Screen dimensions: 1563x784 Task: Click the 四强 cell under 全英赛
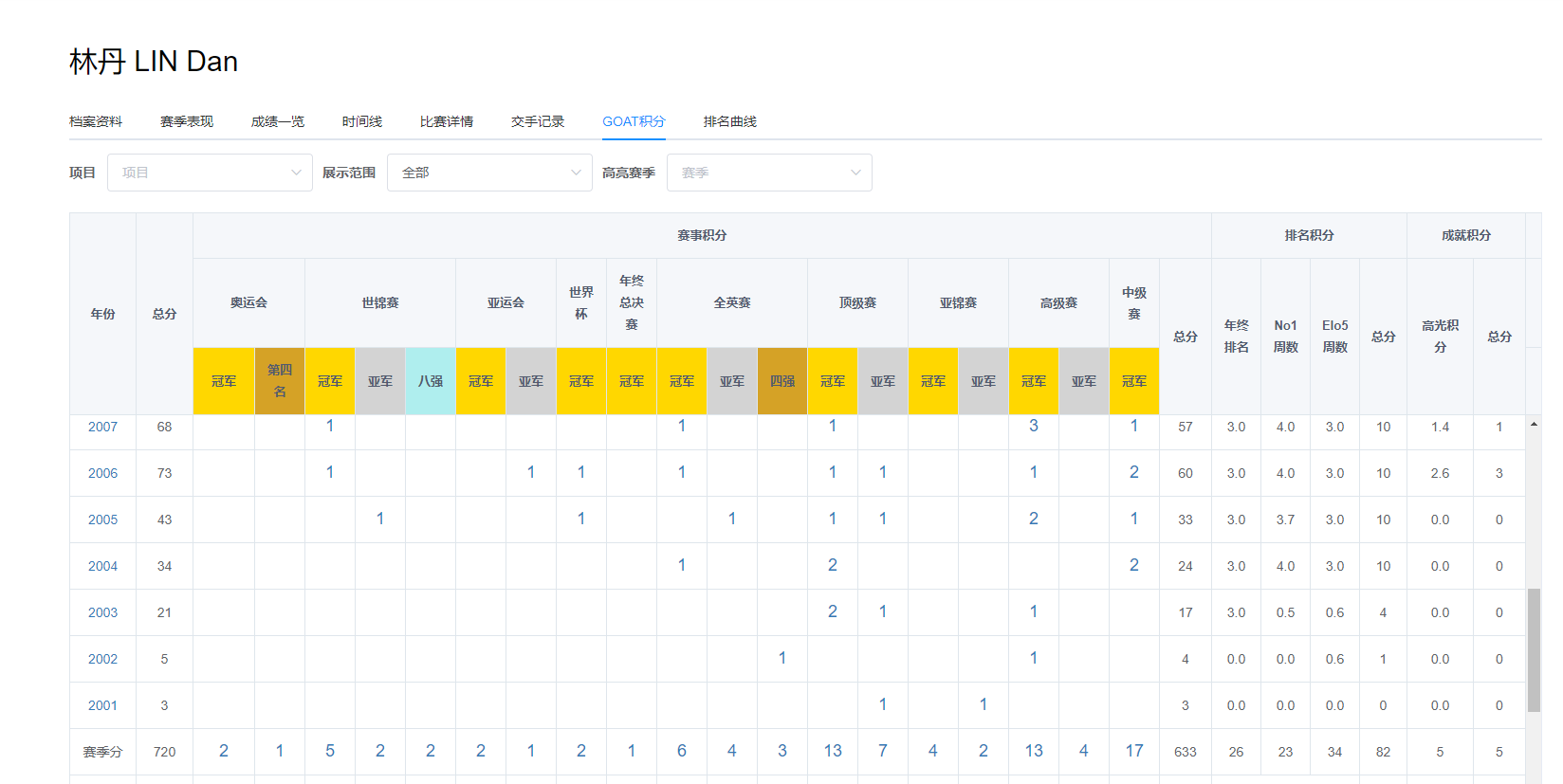pyautogui.click(x=782, y=381)
